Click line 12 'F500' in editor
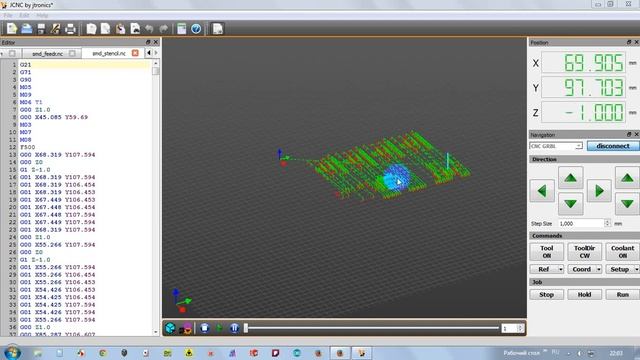640x360 pixels. coord(28,147)
